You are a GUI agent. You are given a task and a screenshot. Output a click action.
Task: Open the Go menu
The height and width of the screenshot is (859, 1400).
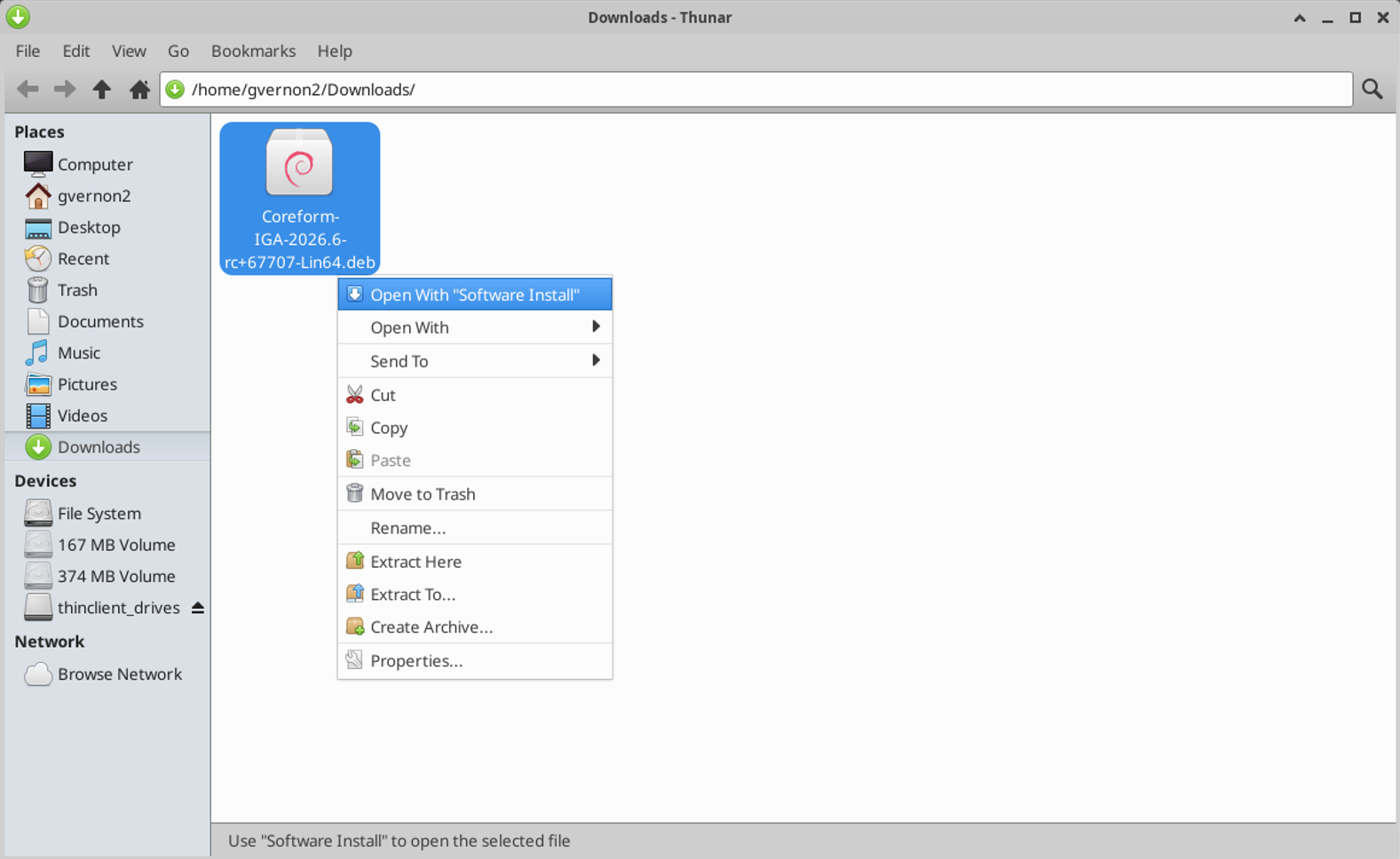[x=178, y=51]
